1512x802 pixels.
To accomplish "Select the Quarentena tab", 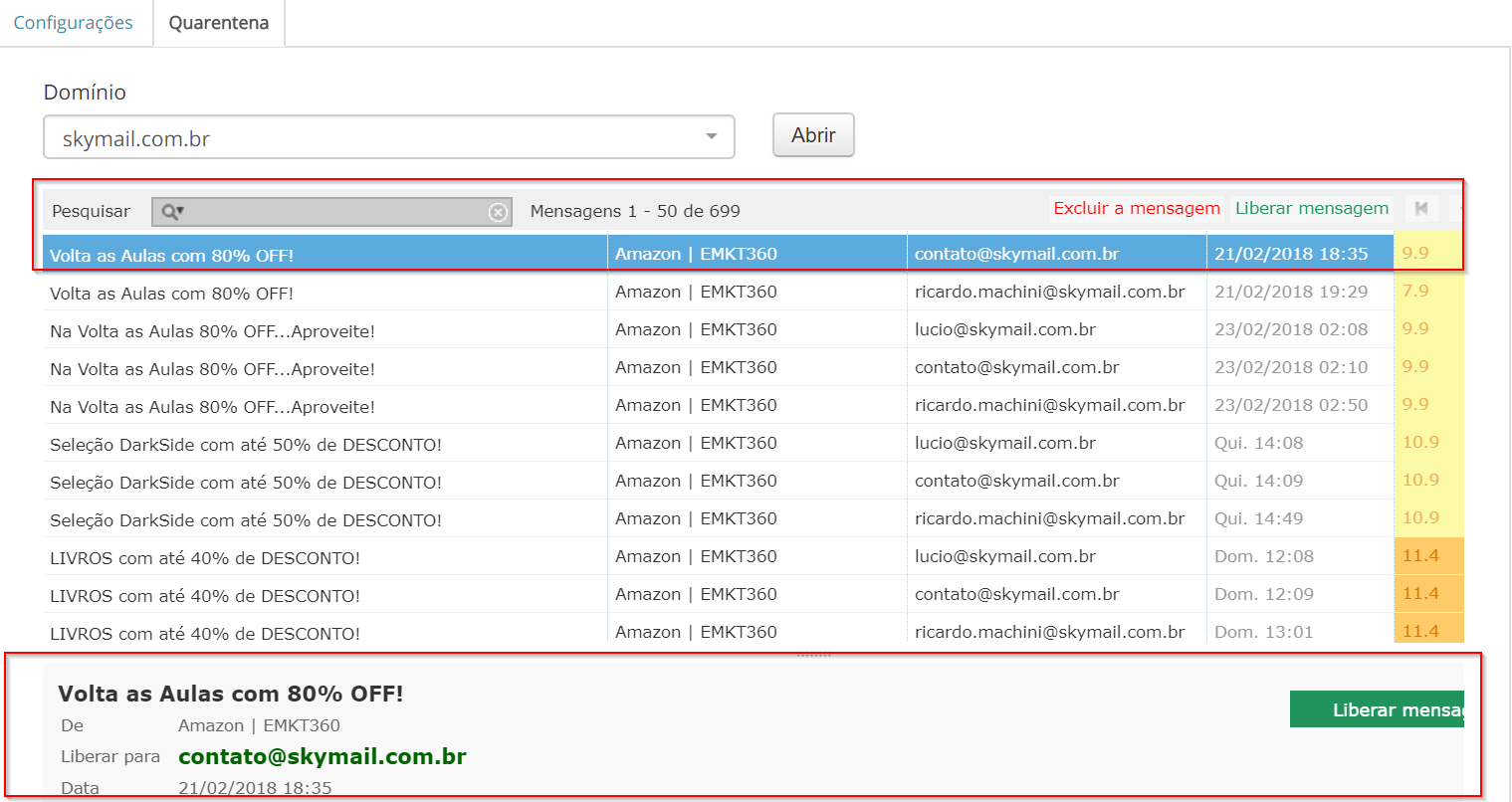I will [x=219, y=23].
